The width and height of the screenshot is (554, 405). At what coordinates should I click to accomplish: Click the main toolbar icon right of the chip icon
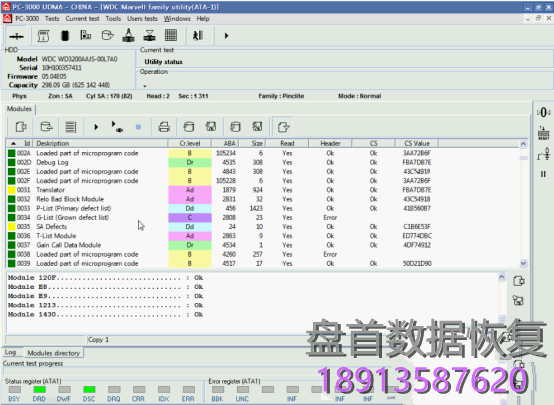pyautogui.click(x=86, y=35)
